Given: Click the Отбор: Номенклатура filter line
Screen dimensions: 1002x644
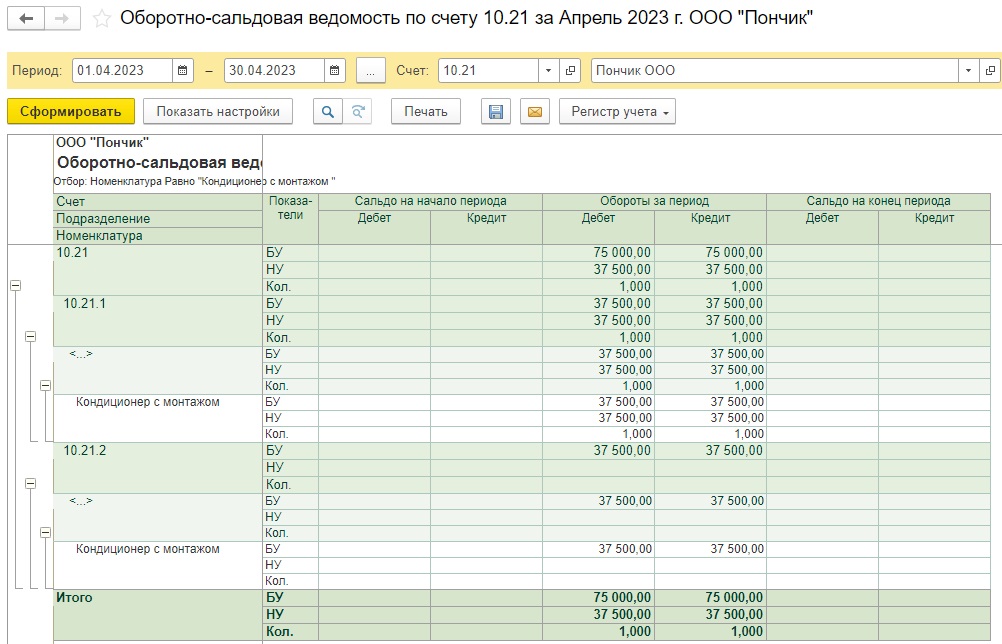Looking at the screenshot, I should (194, 181).
